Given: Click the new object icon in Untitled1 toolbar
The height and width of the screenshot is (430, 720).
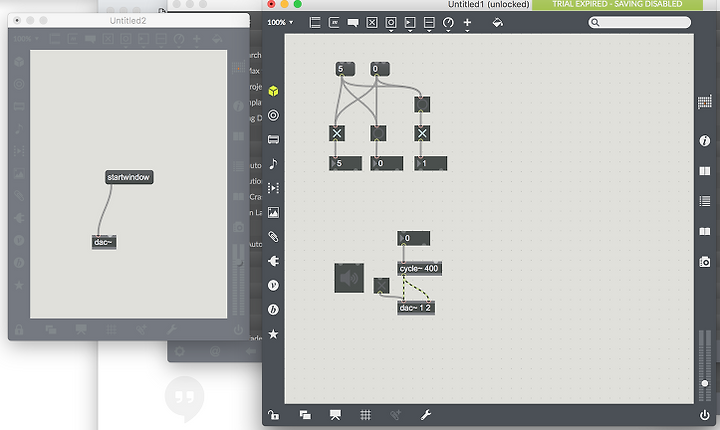Looking at the screenshot, I should coord(315,23).
